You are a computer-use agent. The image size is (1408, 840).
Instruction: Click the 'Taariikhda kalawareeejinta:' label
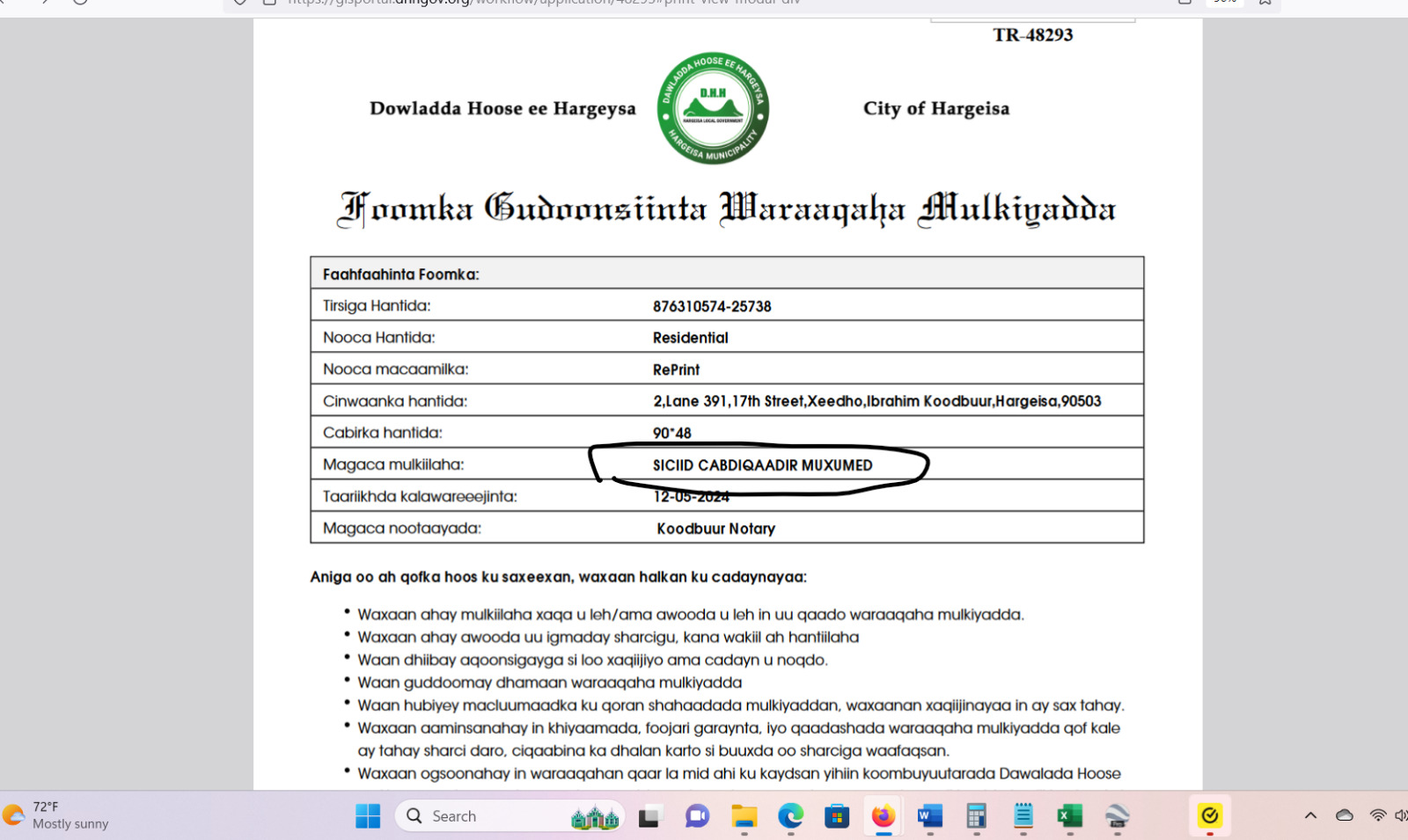[420, 496]
